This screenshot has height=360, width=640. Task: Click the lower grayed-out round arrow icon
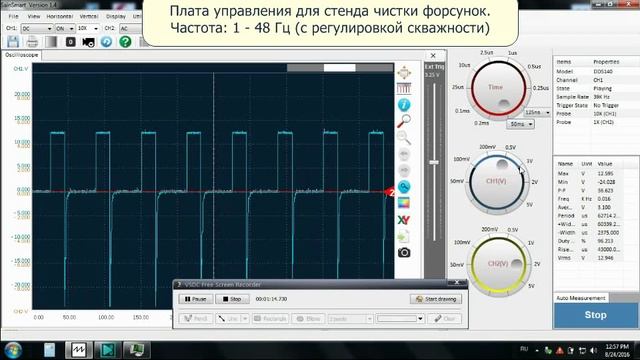[x=404, y=170]
